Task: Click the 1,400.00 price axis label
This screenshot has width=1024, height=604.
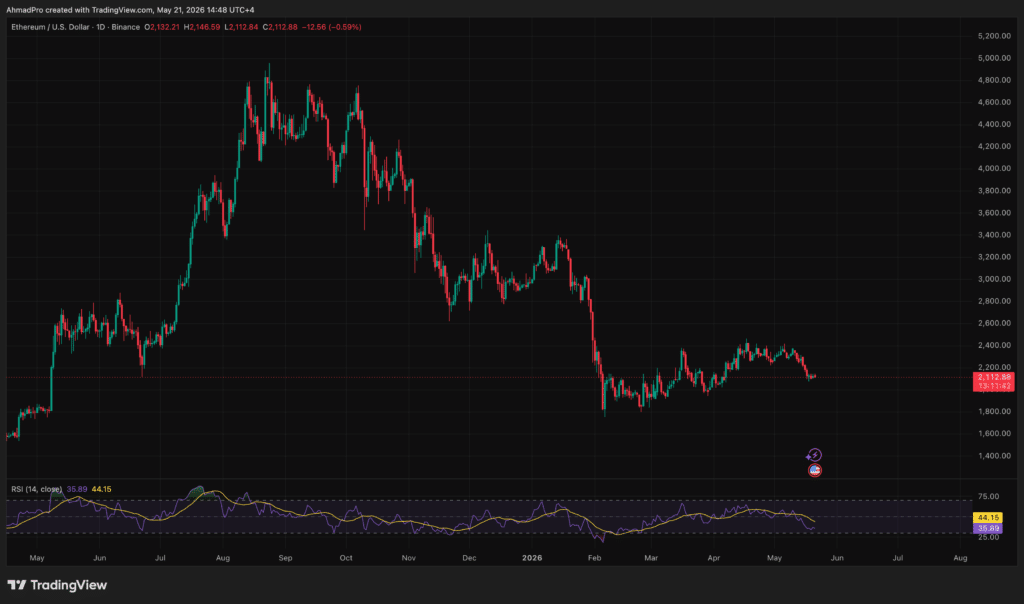Action: [994, 456]
